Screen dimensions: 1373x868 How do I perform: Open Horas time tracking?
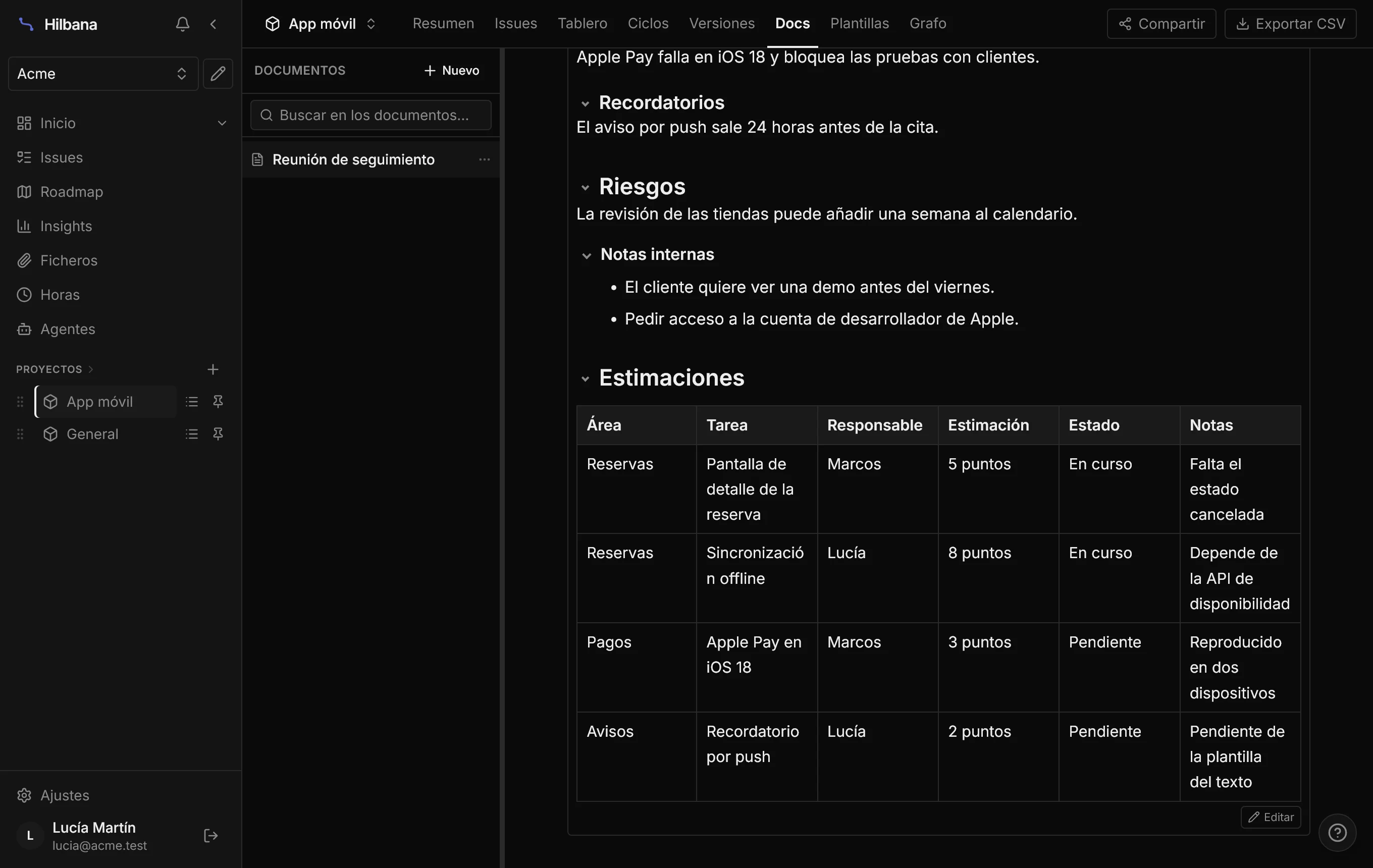121,295
